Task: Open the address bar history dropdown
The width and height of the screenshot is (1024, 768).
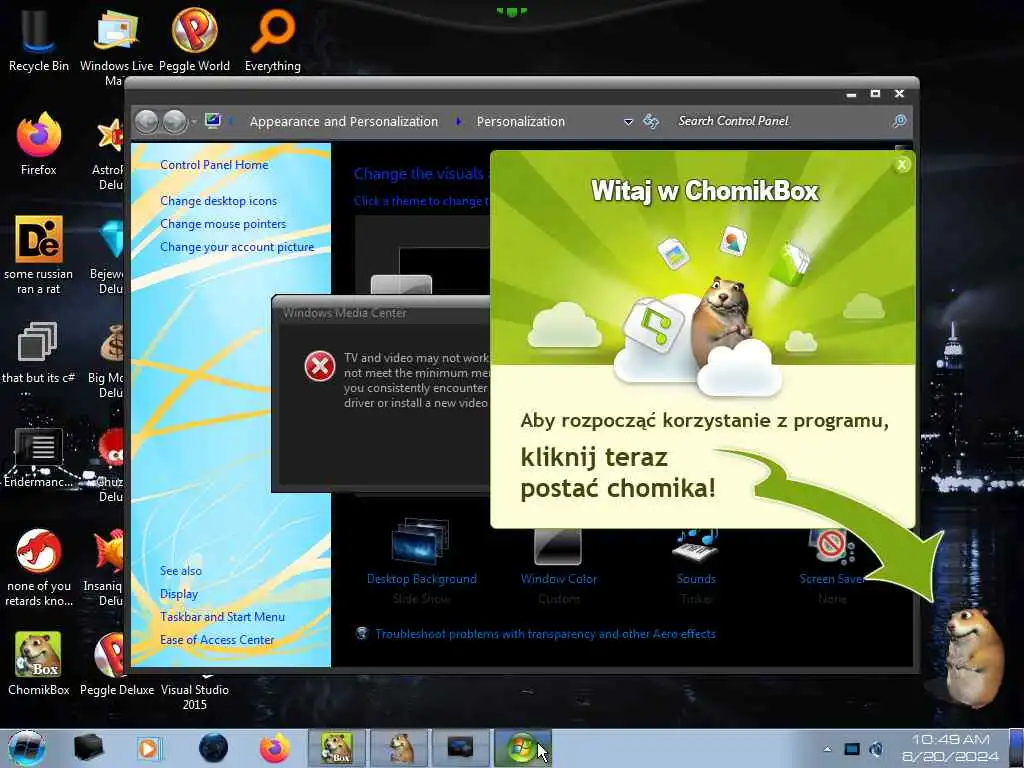Action: 628,122
